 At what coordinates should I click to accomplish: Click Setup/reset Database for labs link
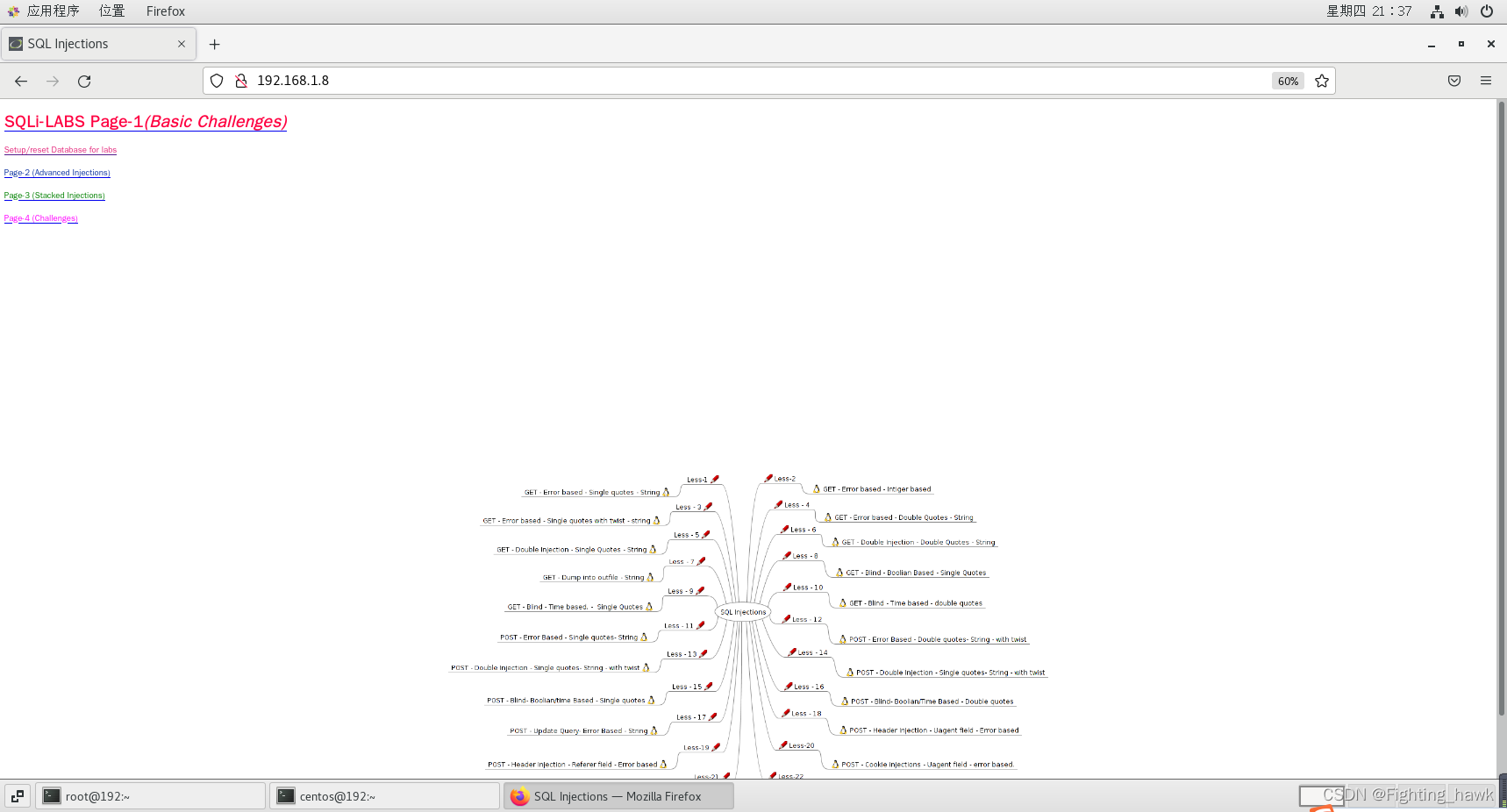point(61,150)
